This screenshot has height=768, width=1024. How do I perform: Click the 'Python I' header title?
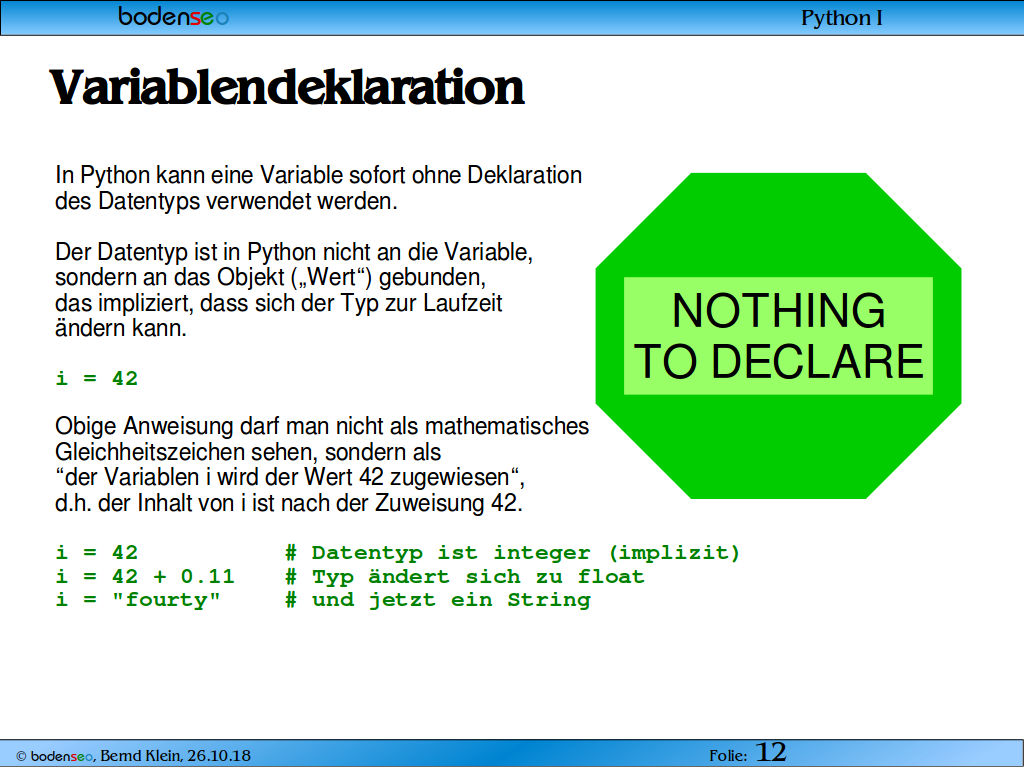point(841,18)
